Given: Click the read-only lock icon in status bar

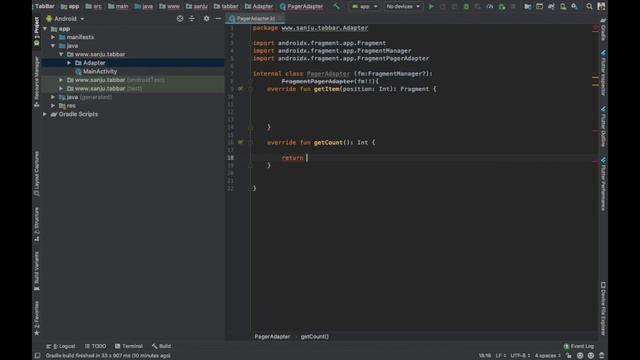Looking at the screenshot, I should pos(569,356).
